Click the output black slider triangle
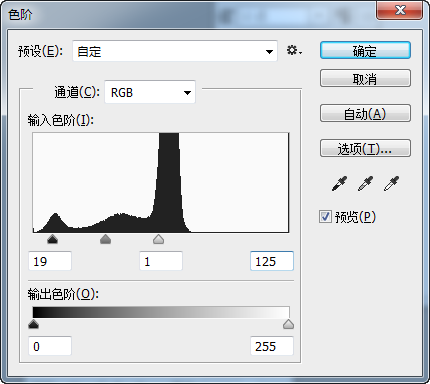Screen dimensions: 430x384 pyautogui.click(x=33, y=324)
